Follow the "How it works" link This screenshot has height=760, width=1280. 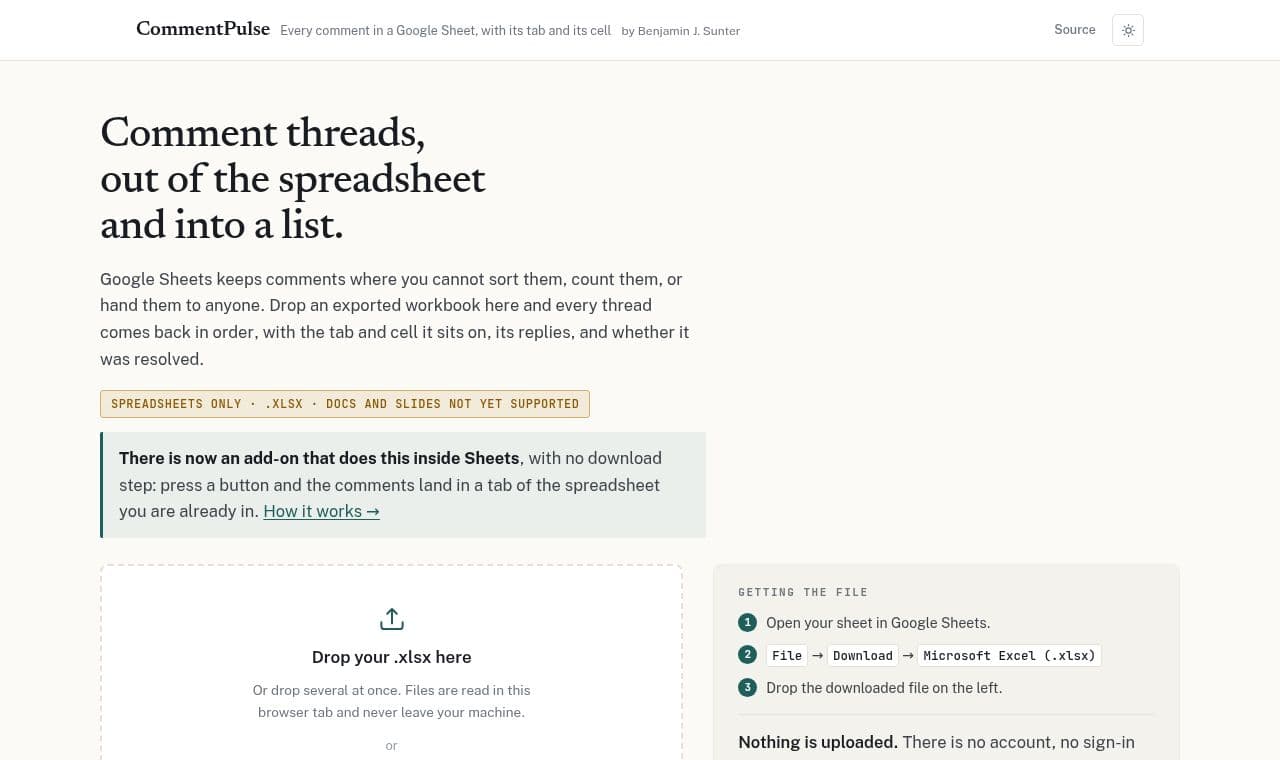[x=321, y=511]
